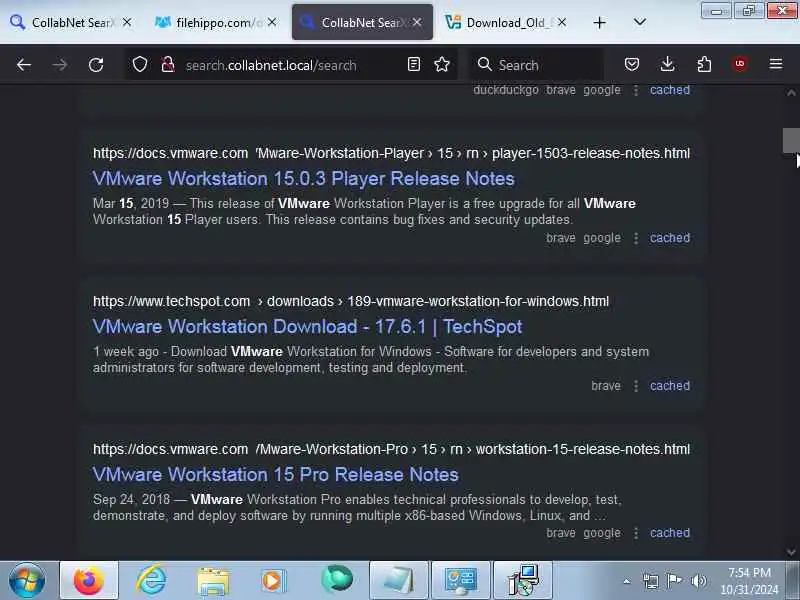Launch Internet Explorer from taskbar
Screen dimensions: 800x600
click(151, 580)
